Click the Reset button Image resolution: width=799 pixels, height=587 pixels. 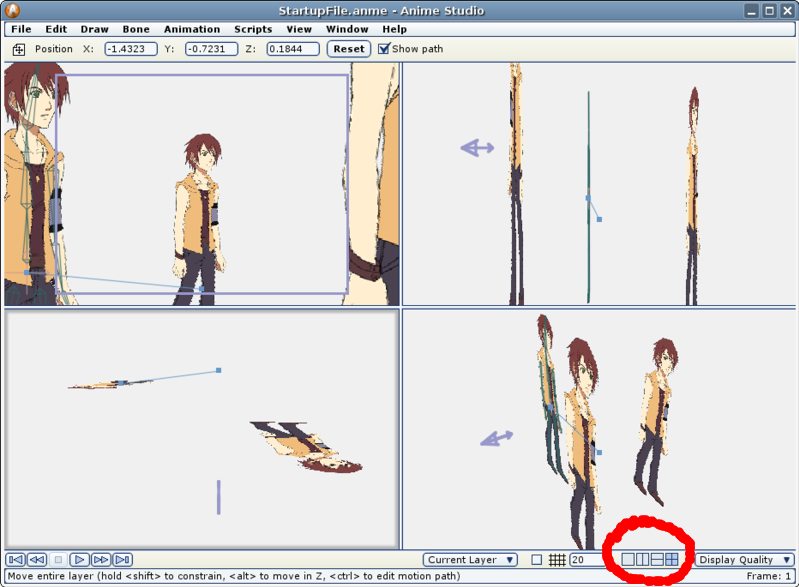tap(349, 49)
